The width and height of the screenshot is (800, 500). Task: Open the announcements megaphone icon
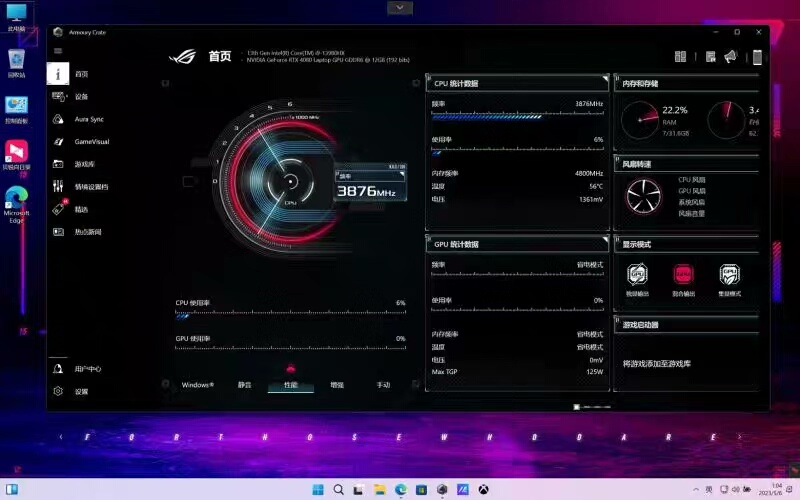(731, 57)
